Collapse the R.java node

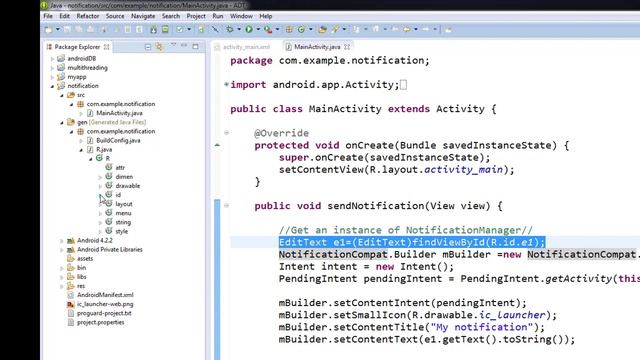point(81,150)
